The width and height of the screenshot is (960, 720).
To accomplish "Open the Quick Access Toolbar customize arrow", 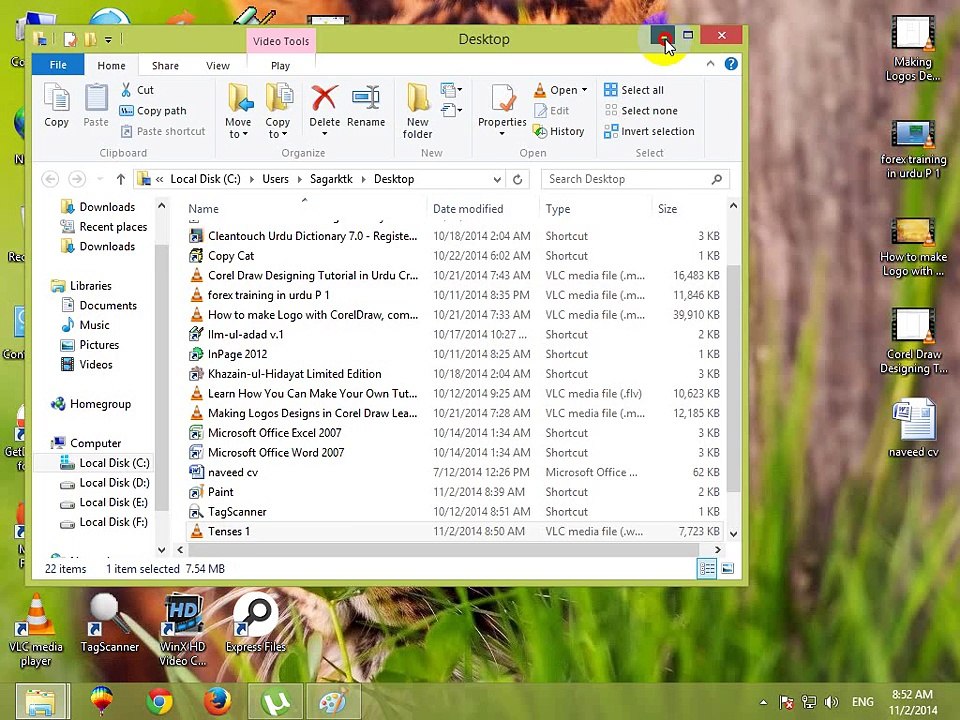I will (108, 40).
